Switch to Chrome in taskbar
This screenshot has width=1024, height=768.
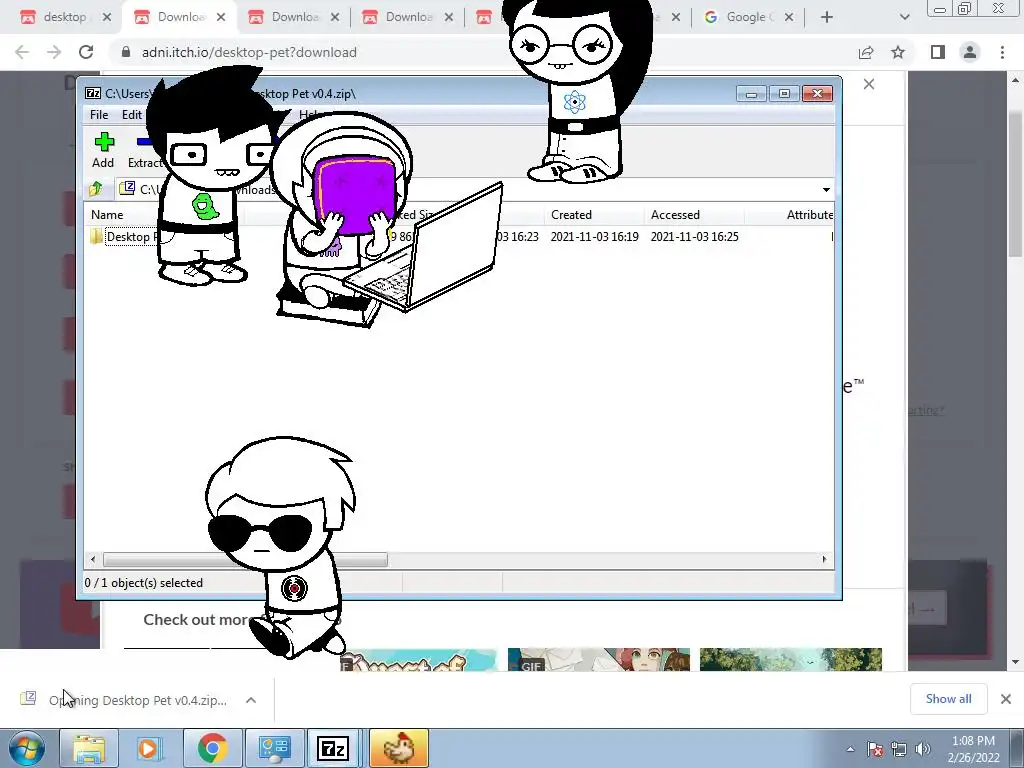coord(212,748)
